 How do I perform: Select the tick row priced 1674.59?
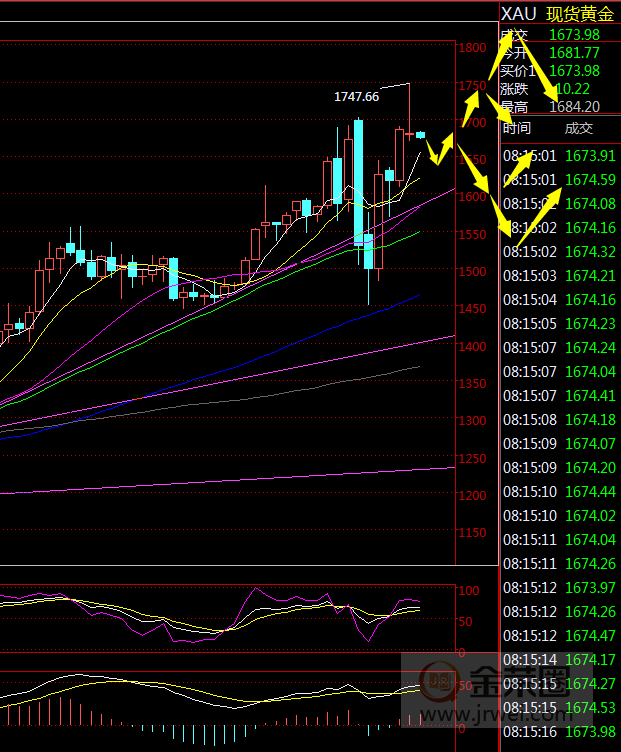pyautogui.click(x=560, y=180)
